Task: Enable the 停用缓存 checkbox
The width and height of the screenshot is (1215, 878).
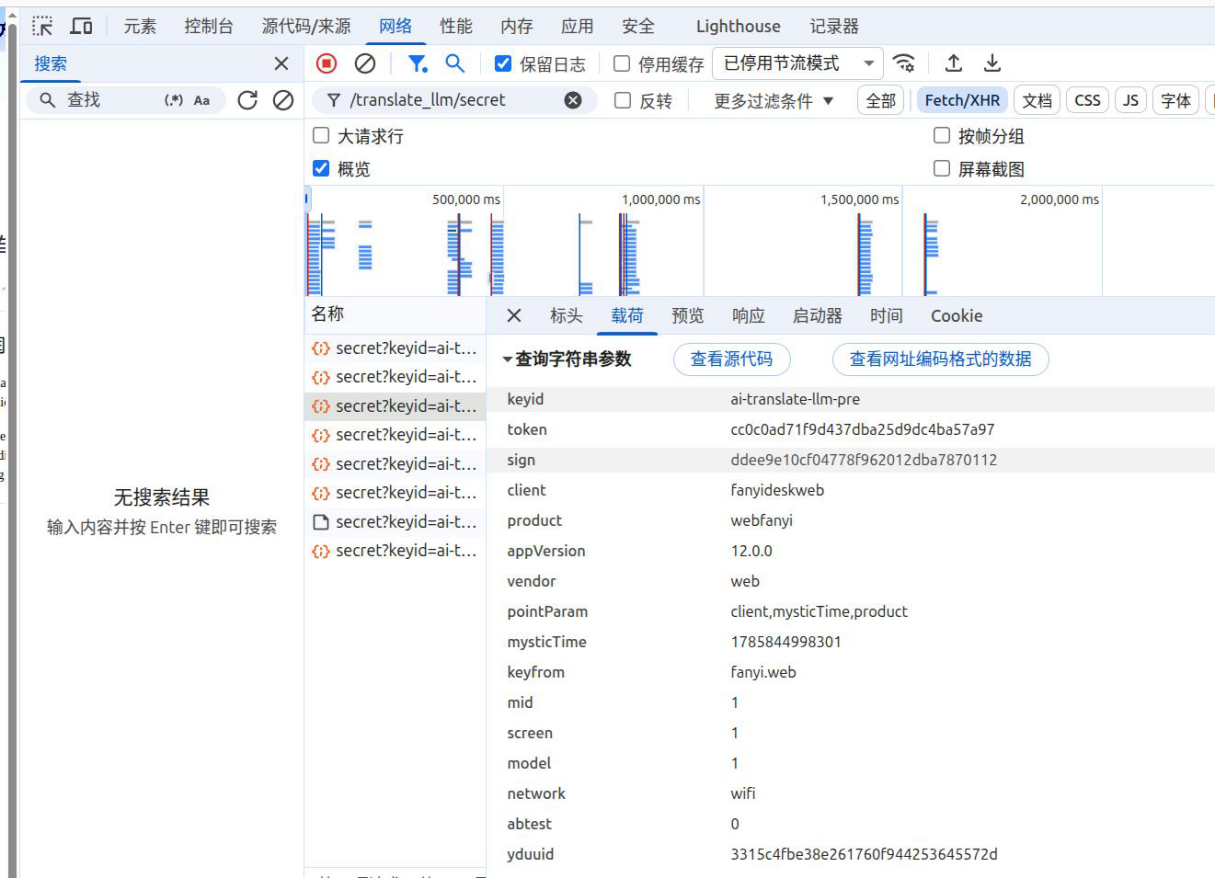Action: pyautogui.click(x=622, y=64)
